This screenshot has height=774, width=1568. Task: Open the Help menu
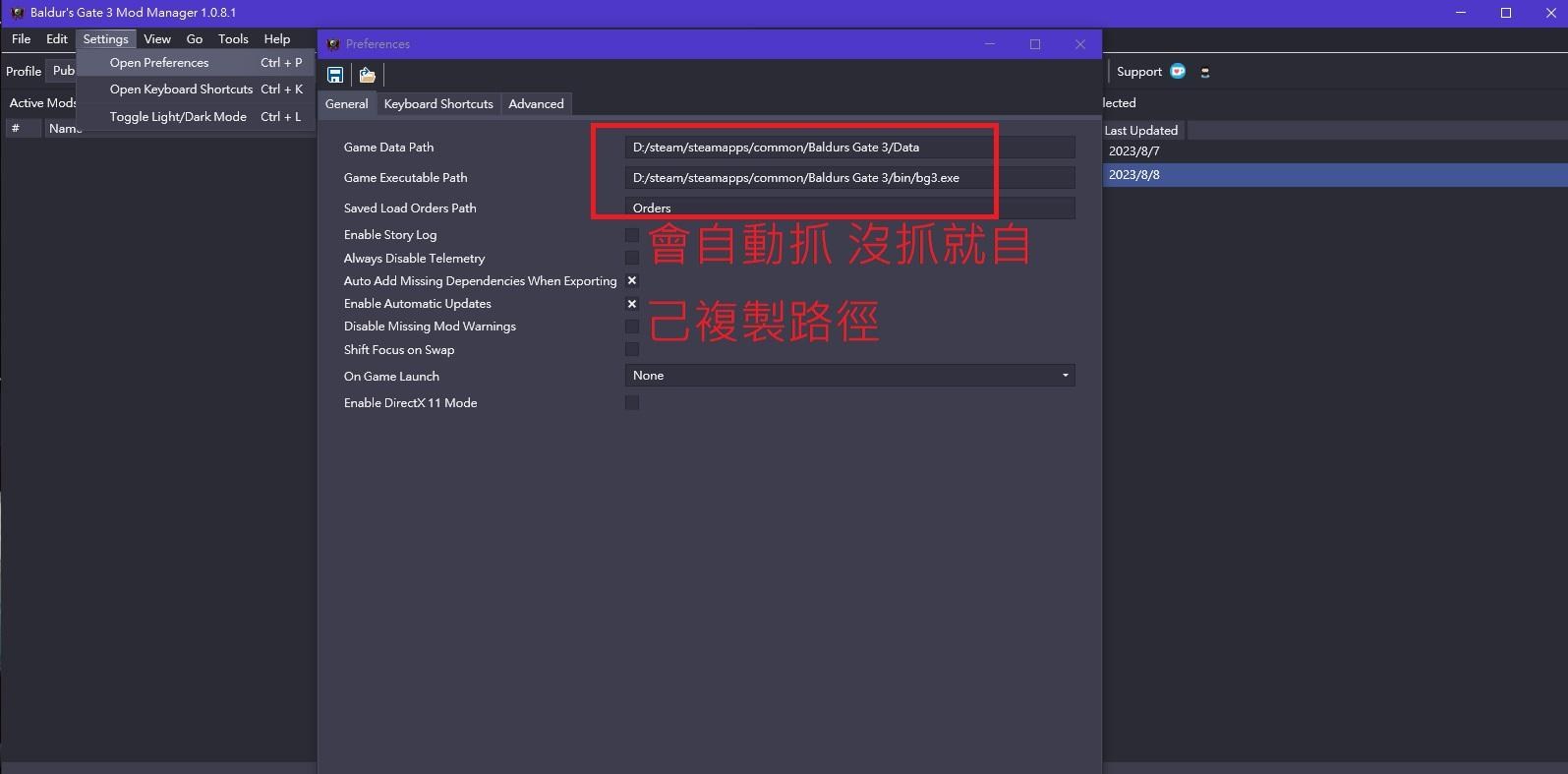[x=277, y=39]
